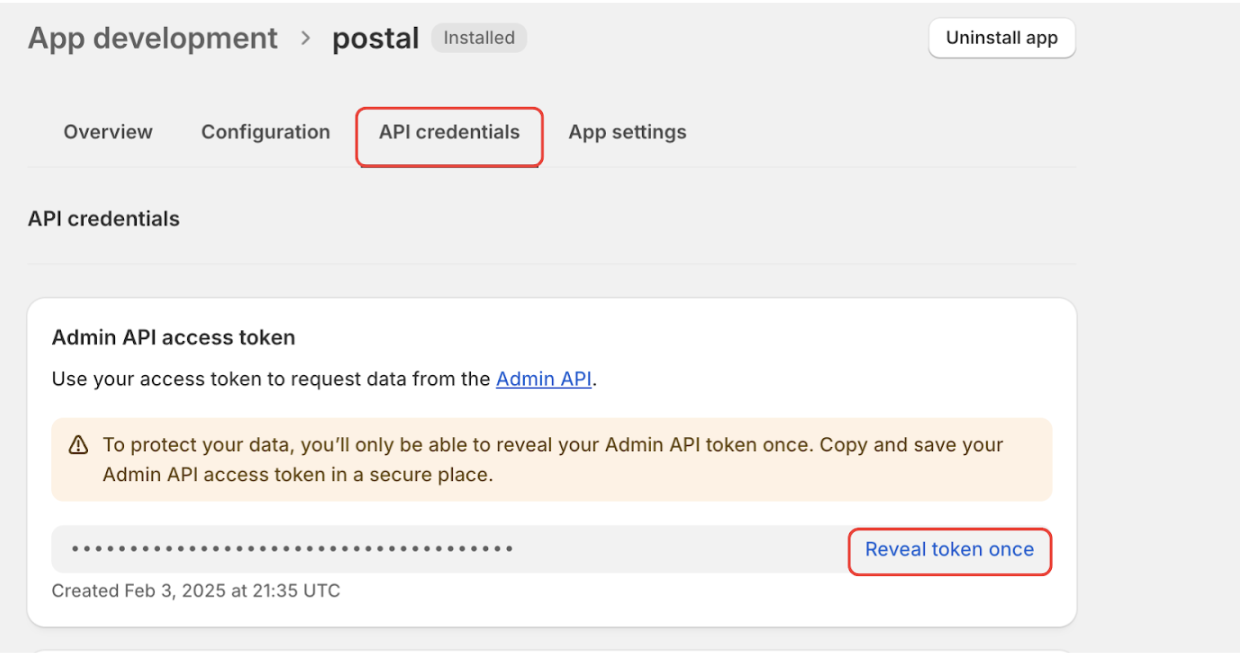Screen dimensions: 1240x656
Task: Click the postal app title
Action: (x=375, y=39)
